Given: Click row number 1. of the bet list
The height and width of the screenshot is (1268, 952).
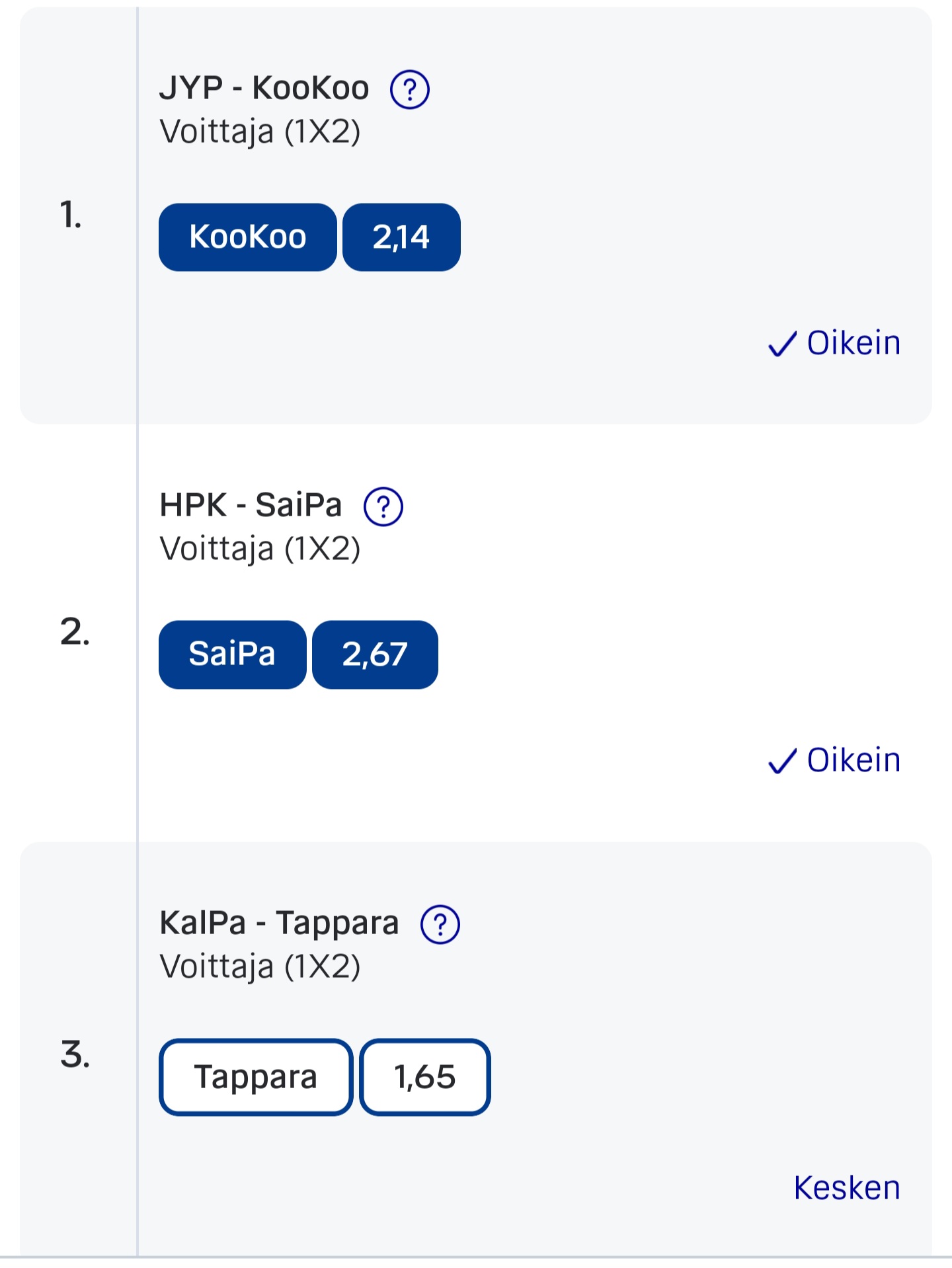Looking at the screenshot, I should [71, 216].
